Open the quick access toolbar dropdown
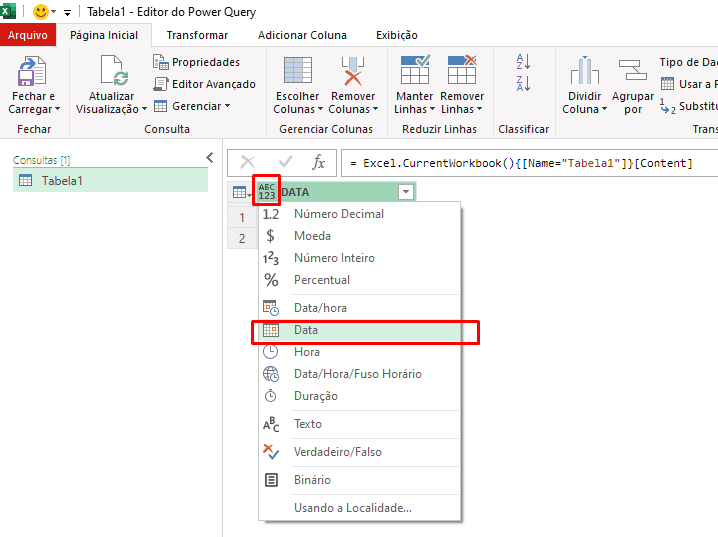 [x=67, y=12]
